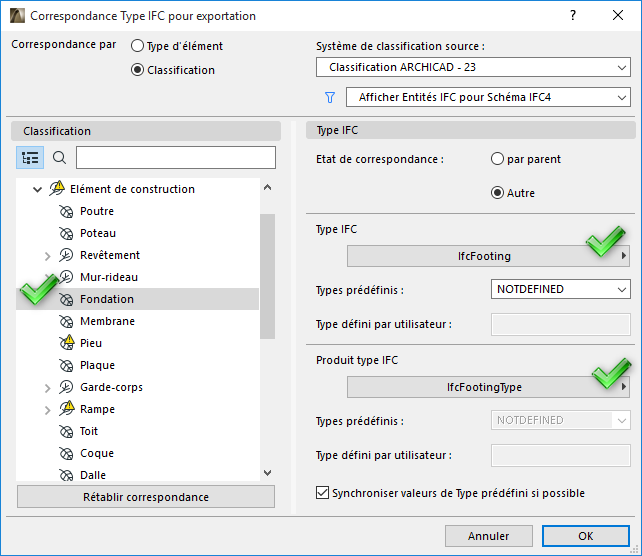Click the blue filter funnel icon
Image resolution: width=642 pixels, height=556 pixels.
point(329,98)
